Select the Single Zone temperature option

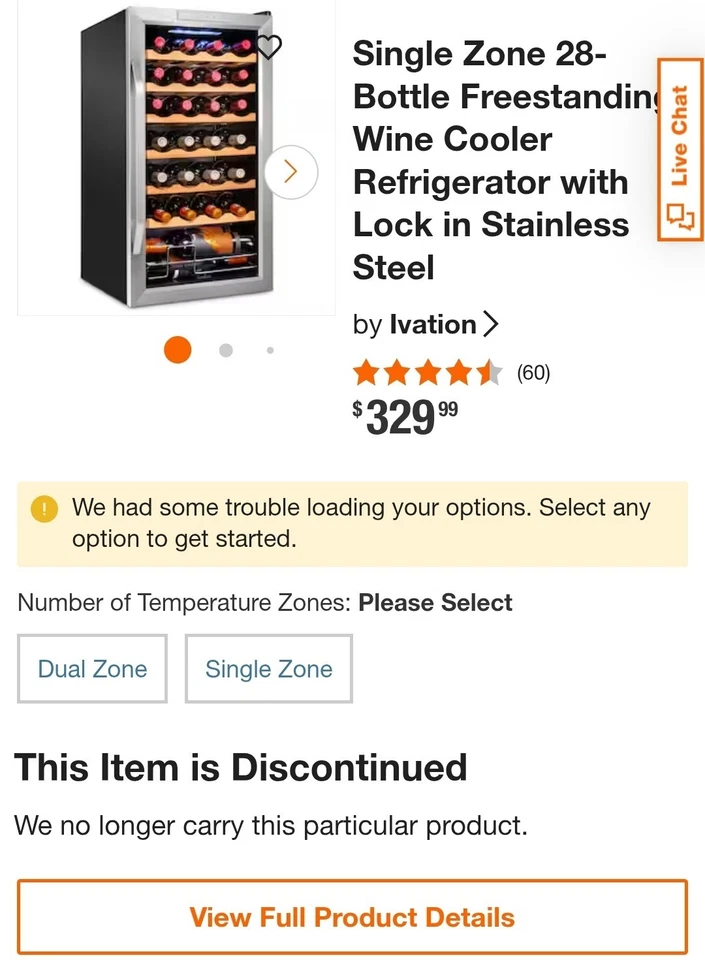[268, 668]
